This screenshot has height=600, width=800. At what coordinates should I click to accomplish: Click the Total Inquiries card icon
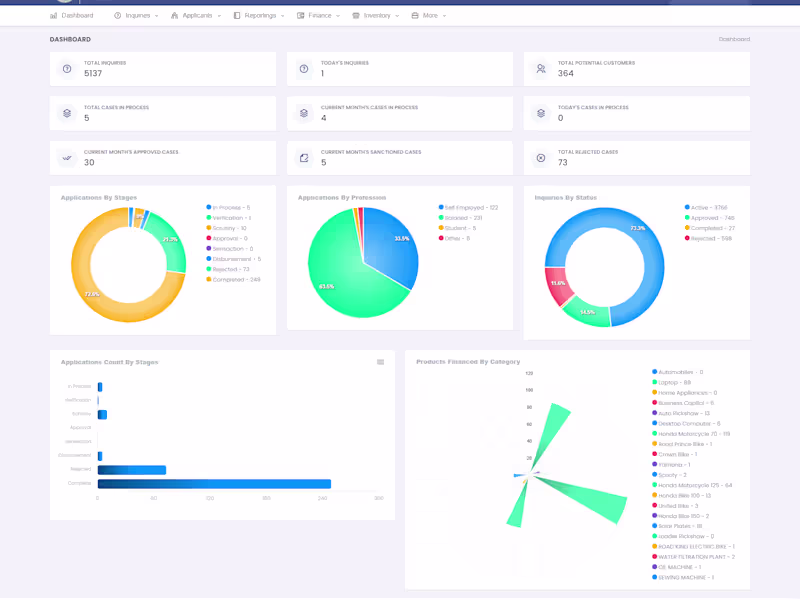pyautogui.click(x=67, y=68)
